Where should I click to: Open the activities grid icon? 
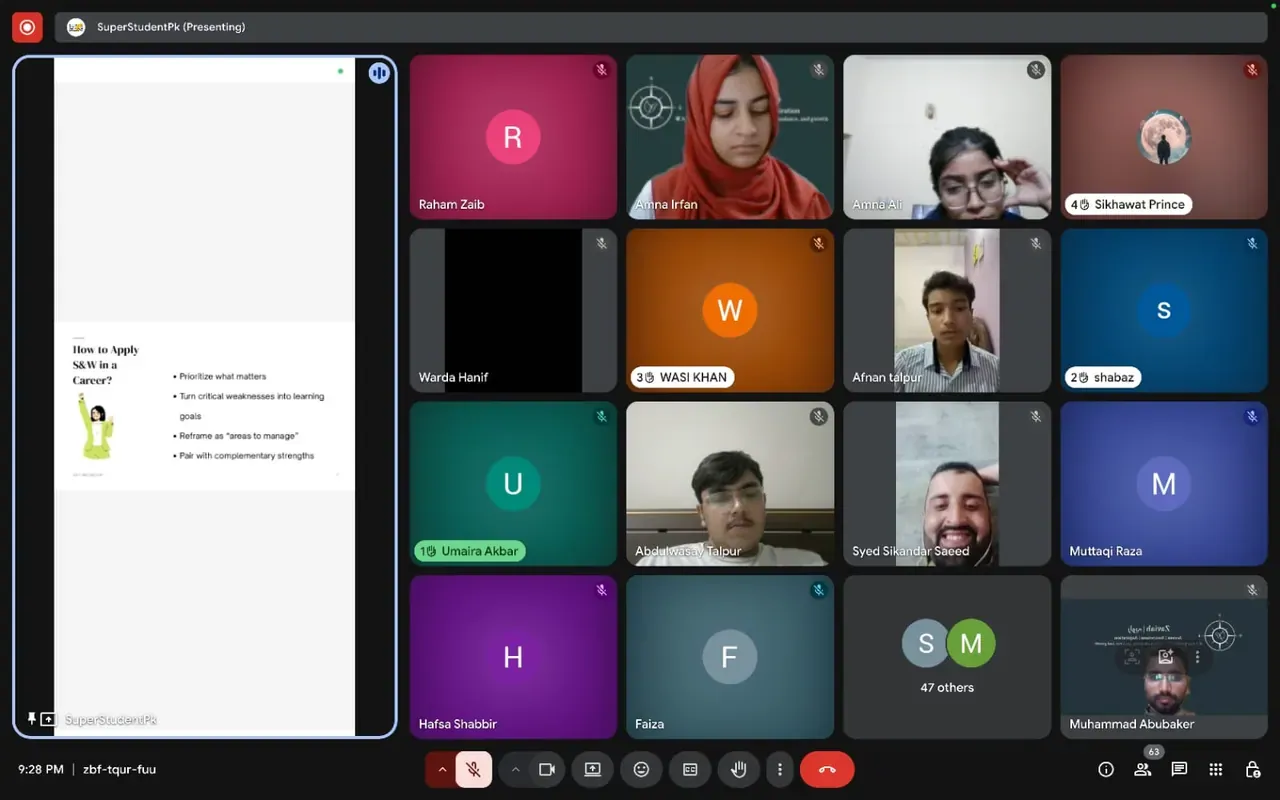[1216, 769]
